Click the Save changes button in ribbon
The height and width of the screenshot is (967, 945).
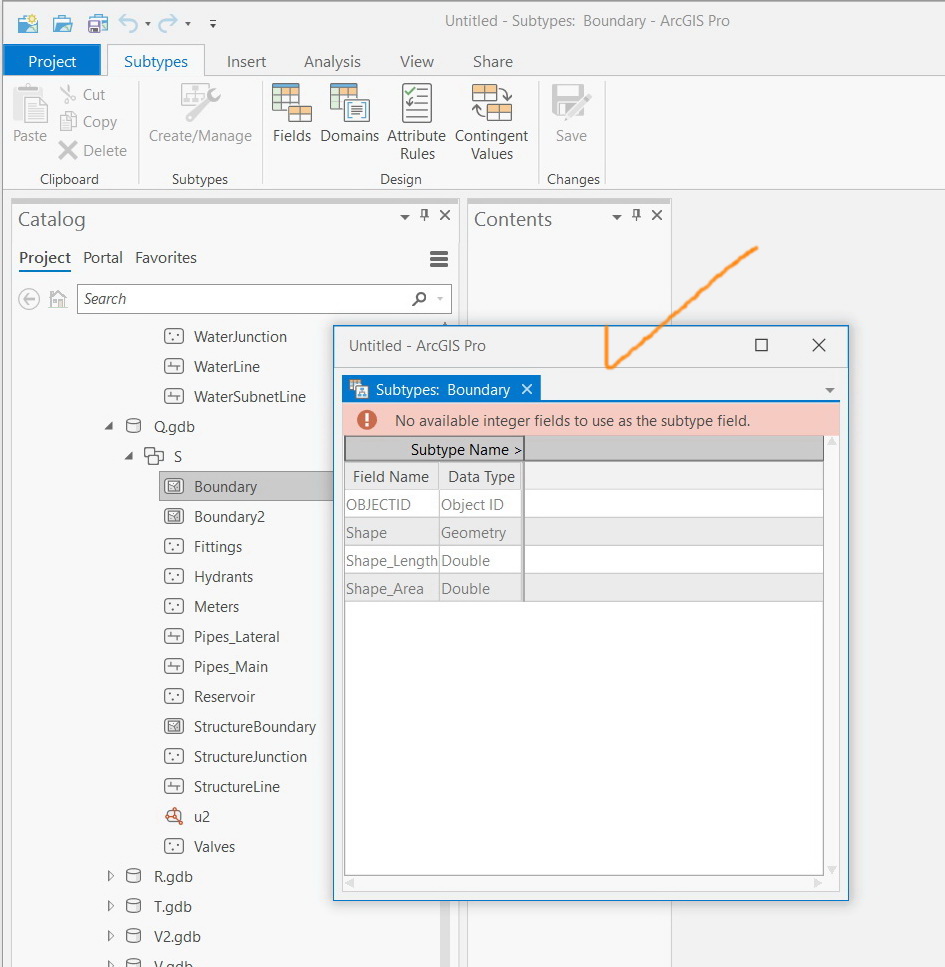[571, 114]
